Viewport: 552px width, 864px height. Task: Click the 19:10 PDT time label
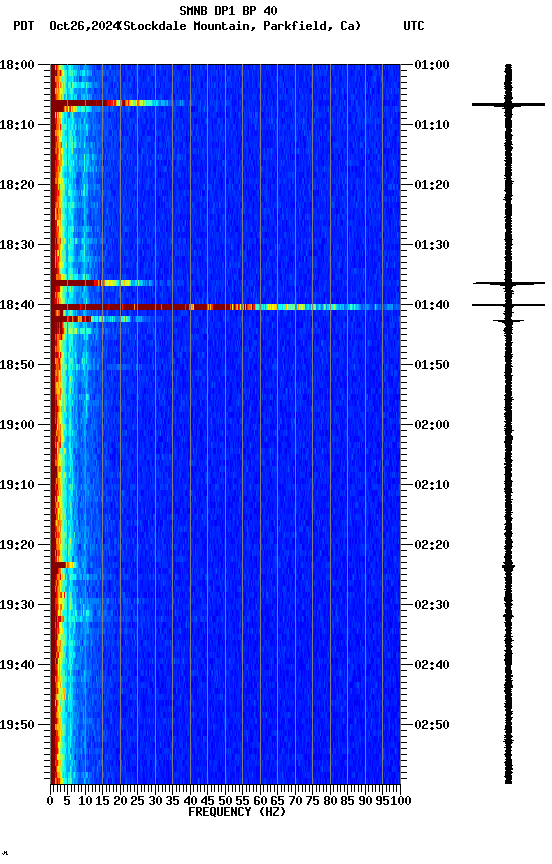coord(17,485)
